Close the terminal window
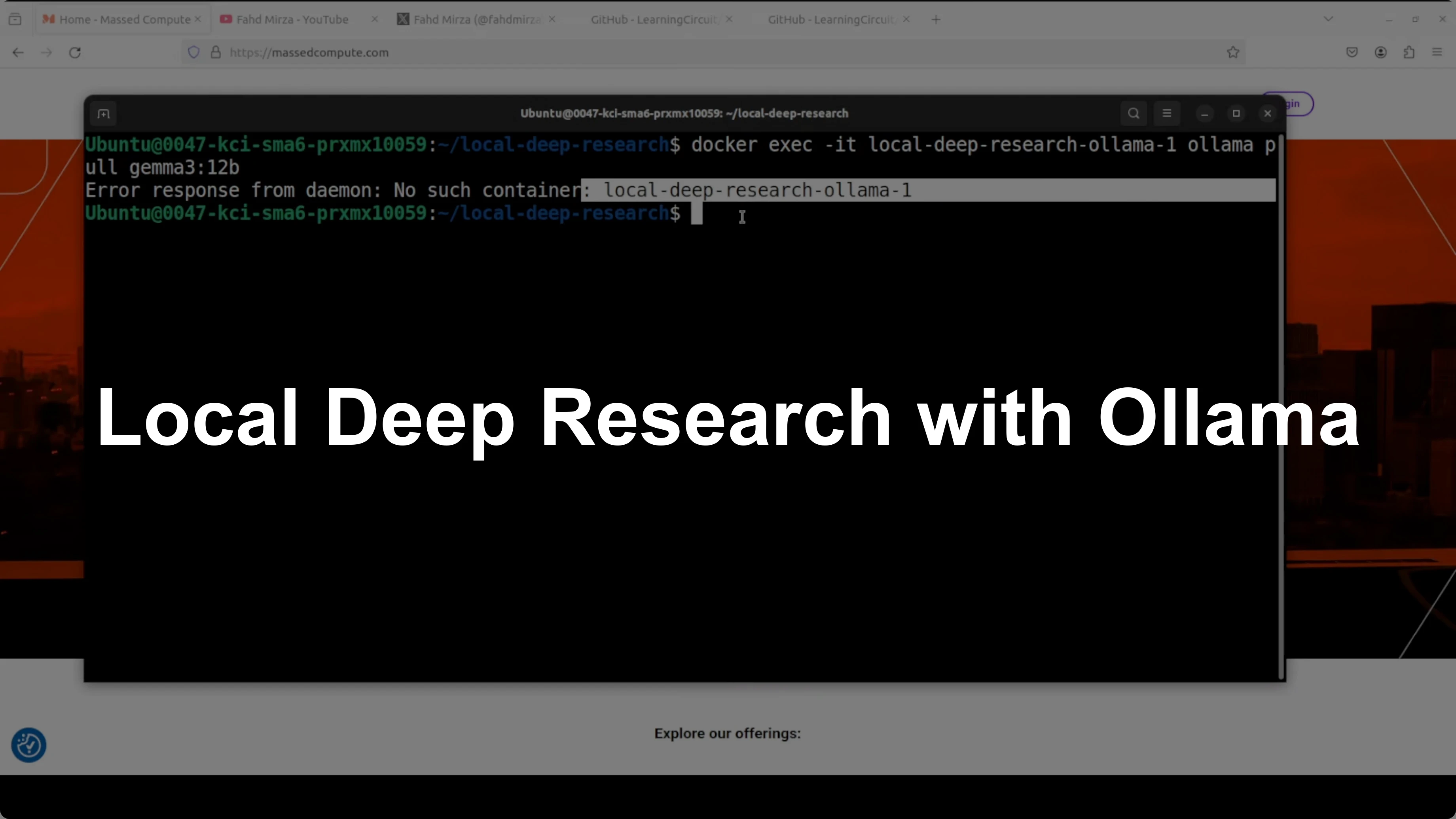Image resolution: width=1456 pixels, height=819 pixels. point(1268,114)
